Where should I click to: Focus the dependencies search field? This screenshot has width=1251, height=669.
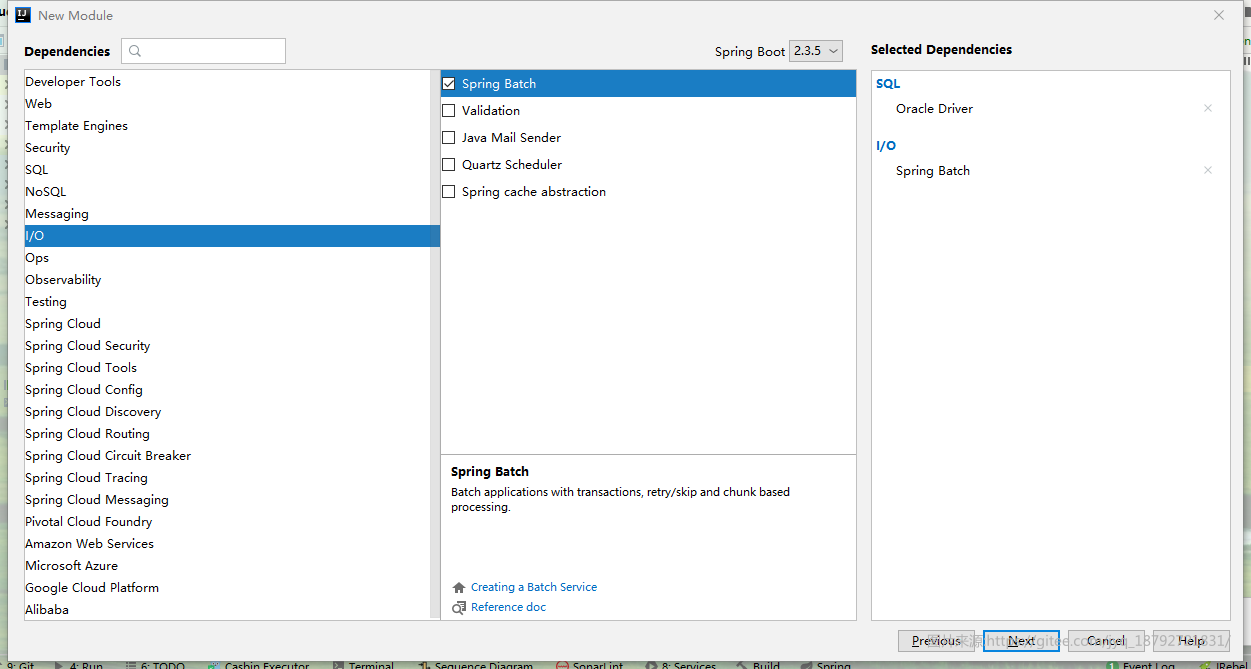[x=204, y=51]
